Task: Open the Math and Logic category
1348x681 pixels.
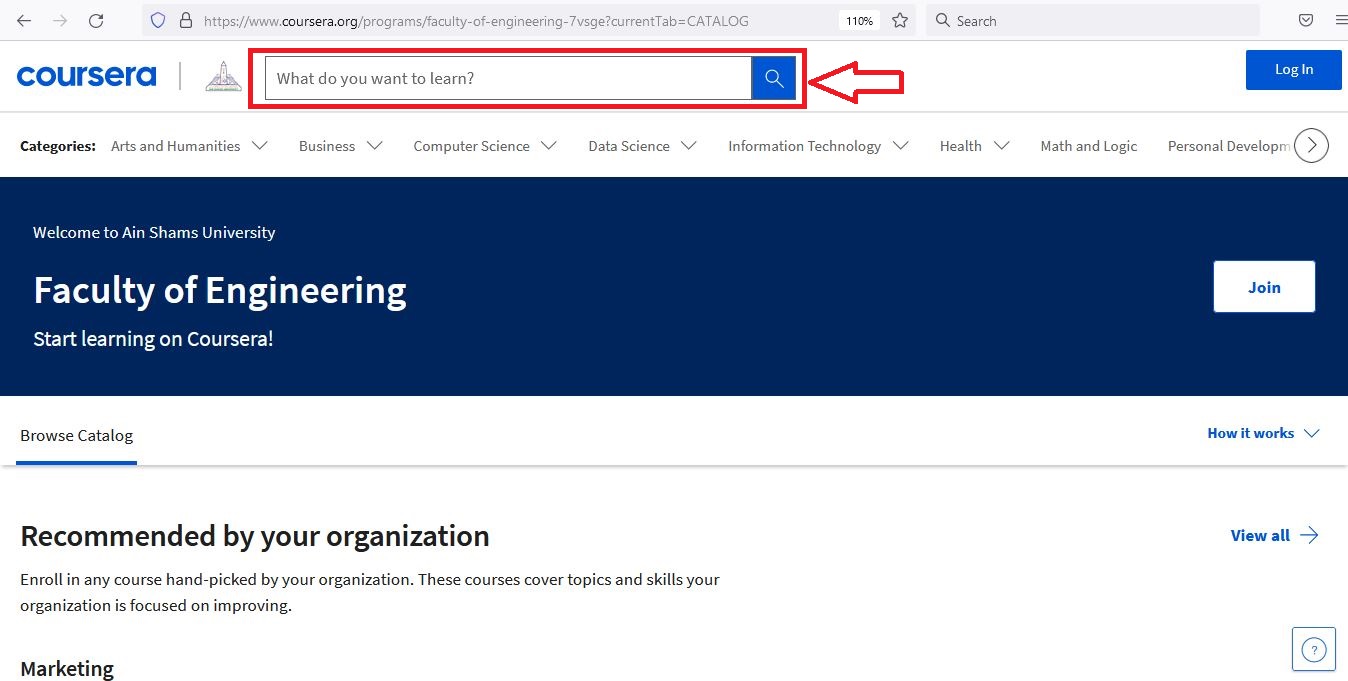Action: 1088,146
